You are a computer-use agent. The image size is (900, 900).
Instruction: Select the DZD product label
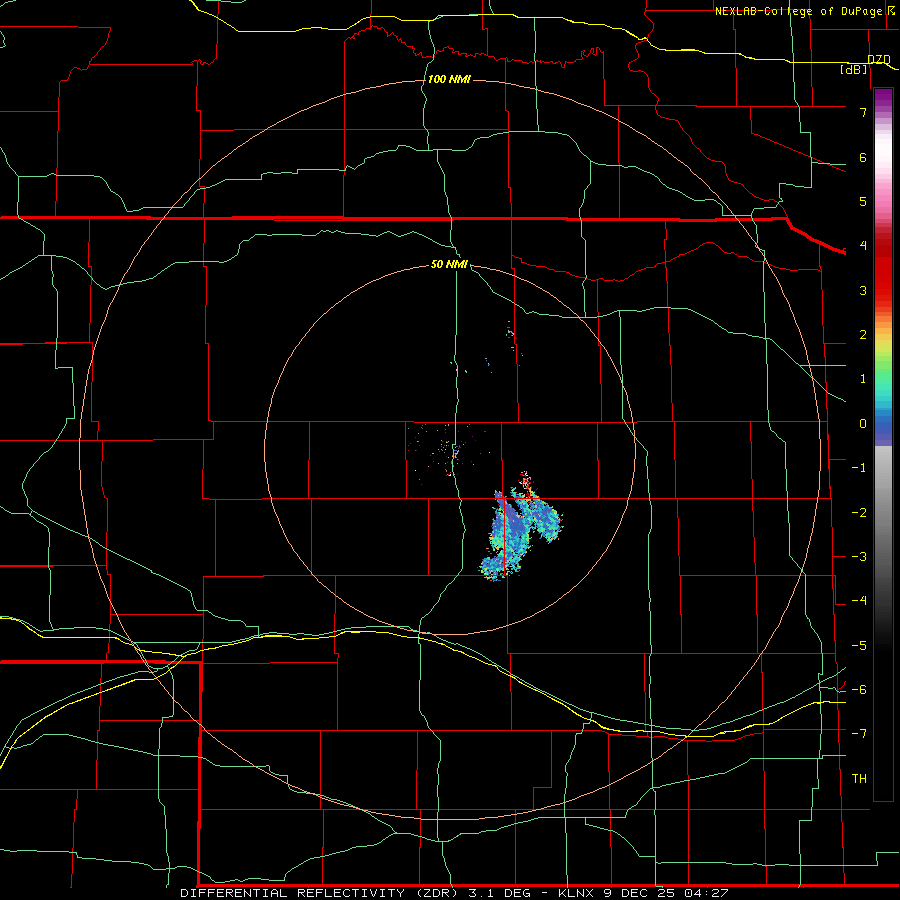pos(879,59)
